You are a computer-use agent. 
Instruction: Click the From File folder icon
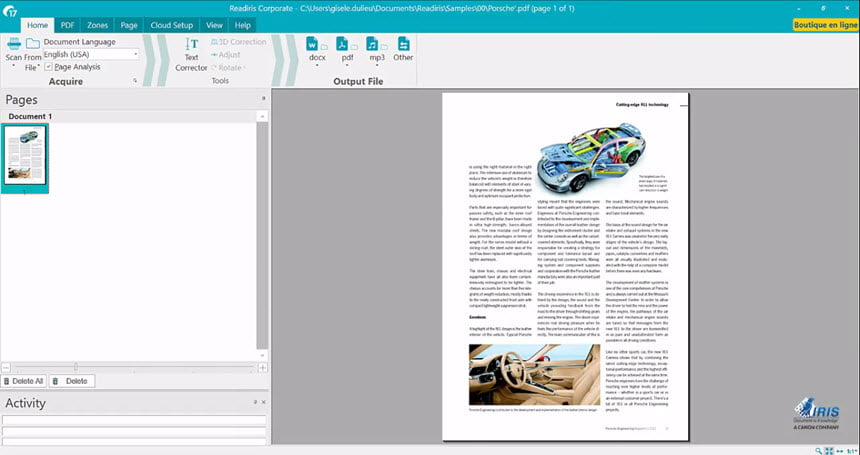click(x=33, y=43)
